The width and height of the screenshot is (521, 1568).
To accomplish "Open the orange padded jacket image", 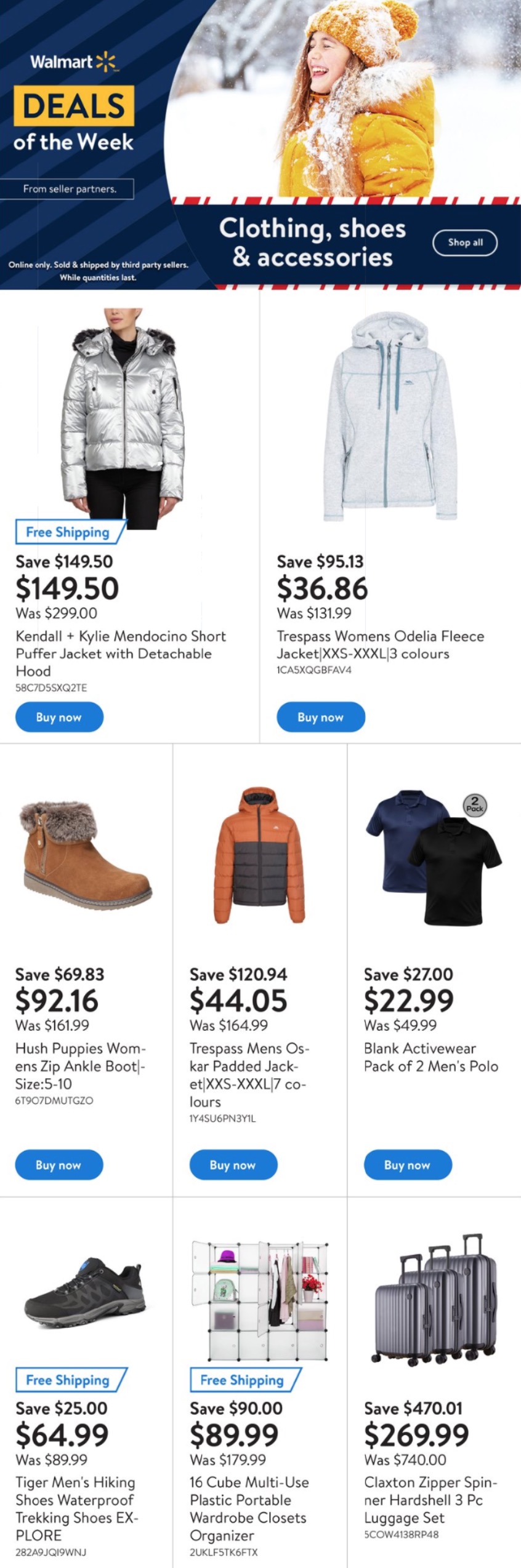I will click(x=260, y=855).
